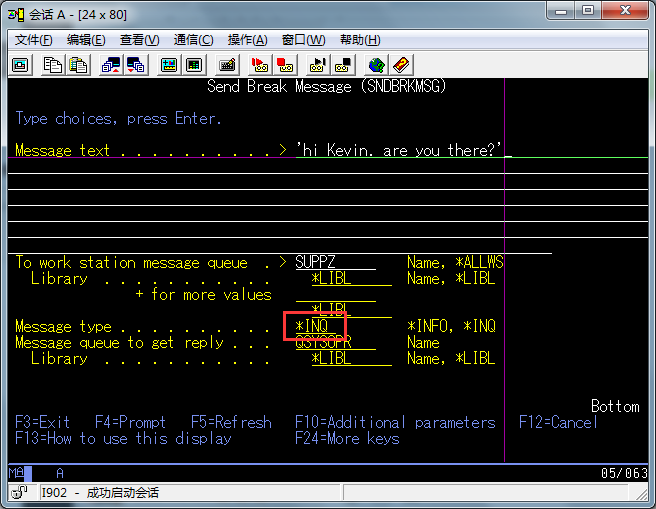Viewport: 656px width, 509px height.
Task: Minimize the 会话 A window
Action: tap(561, 11)
